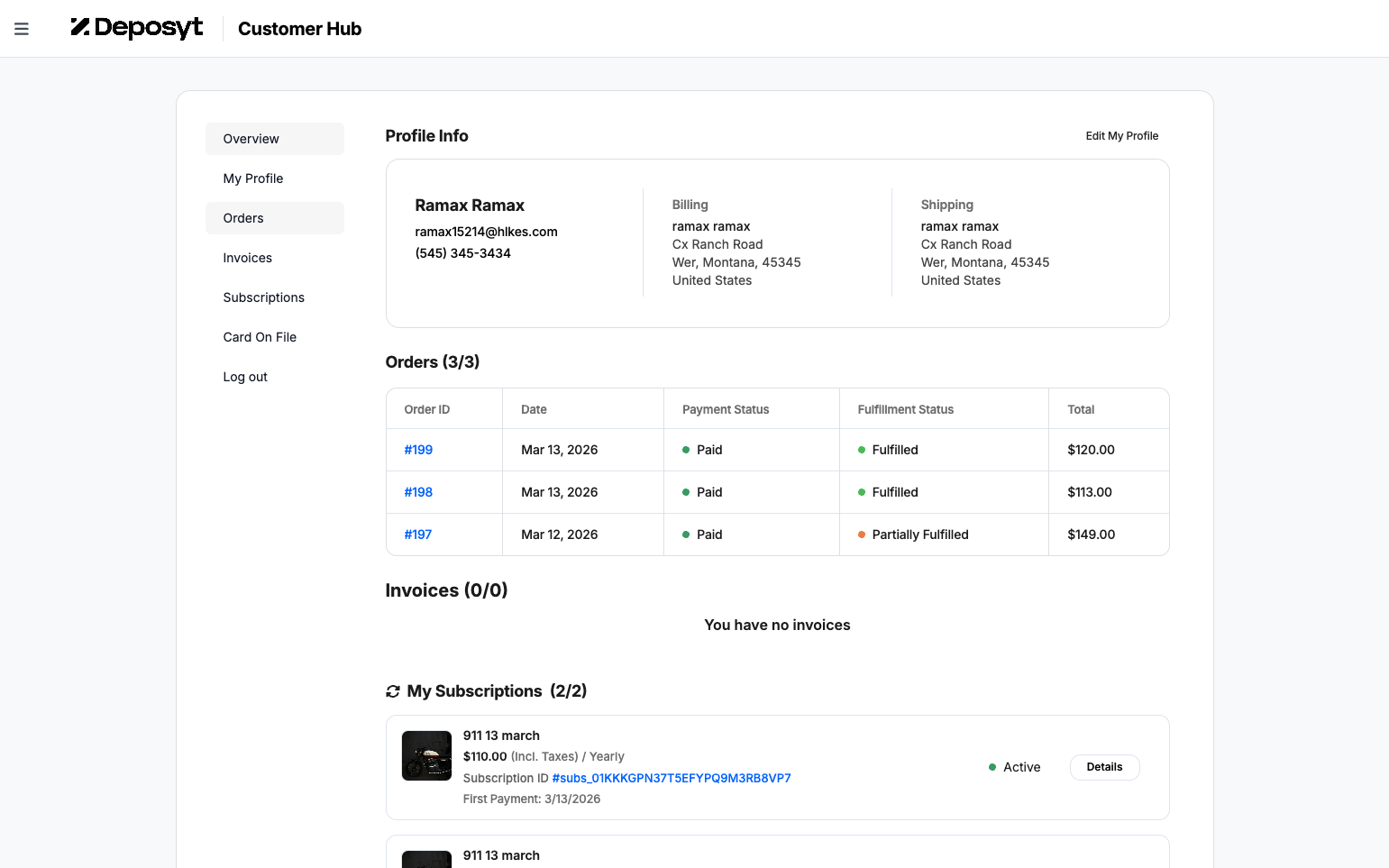Click the Deposyt logo
Viewport: 1389px width, 868px height.
click(x=137, y=28)
